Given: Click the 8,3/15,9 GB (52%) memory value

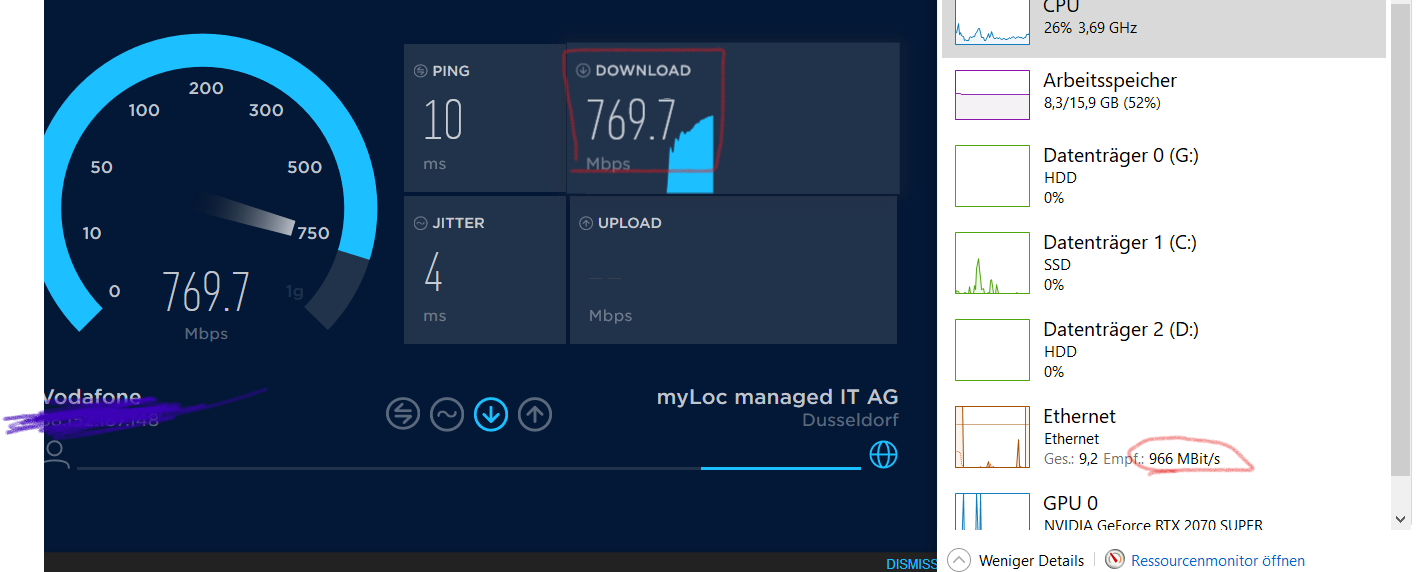Looking at the screenshot, I should click(1102, 103).
